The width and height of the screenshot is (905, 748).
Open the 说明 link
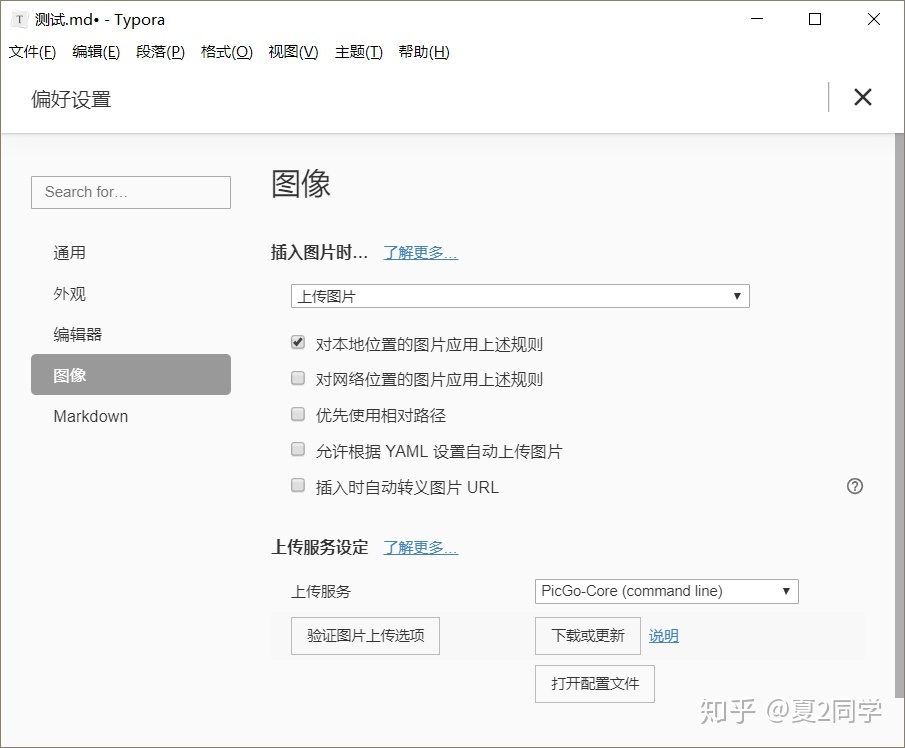[663, 636]
